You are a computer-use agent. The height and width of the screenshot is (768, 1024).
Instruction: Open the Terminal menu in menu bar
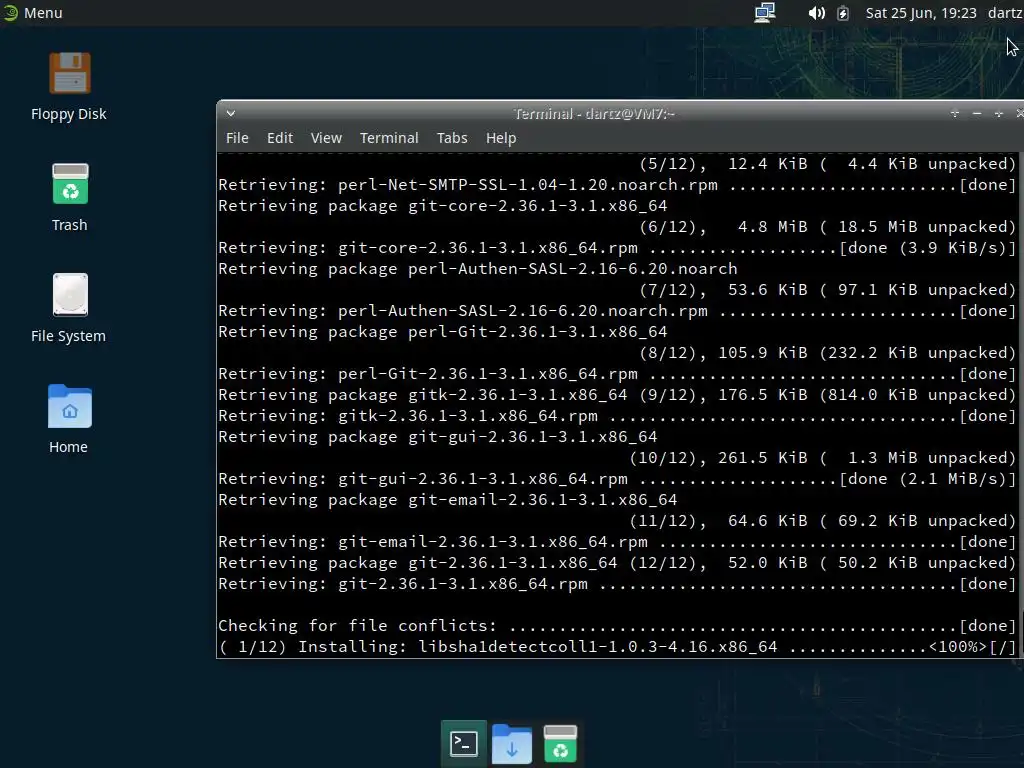389,138
